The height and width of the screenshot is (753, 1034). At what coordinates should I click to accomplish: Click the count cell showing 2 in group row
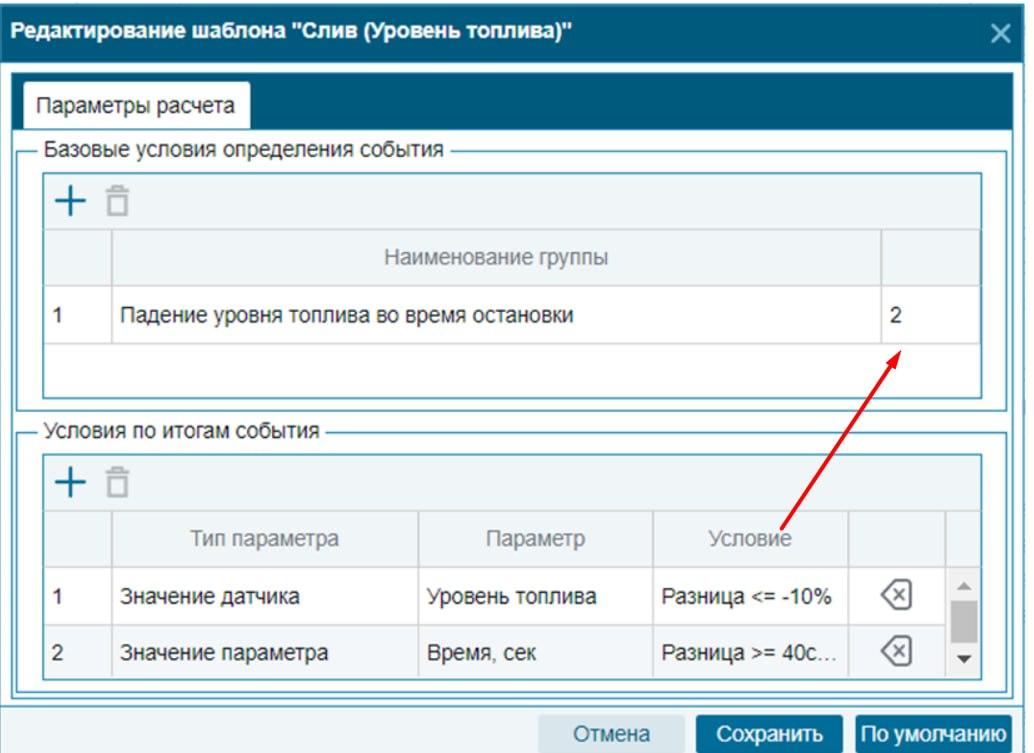pyautogui.click(x=930, y=315)
